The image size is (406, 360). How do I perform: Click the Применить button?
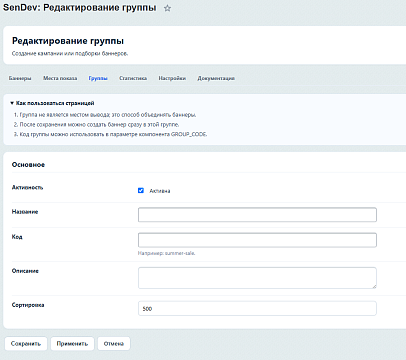(x=72, y=344)
